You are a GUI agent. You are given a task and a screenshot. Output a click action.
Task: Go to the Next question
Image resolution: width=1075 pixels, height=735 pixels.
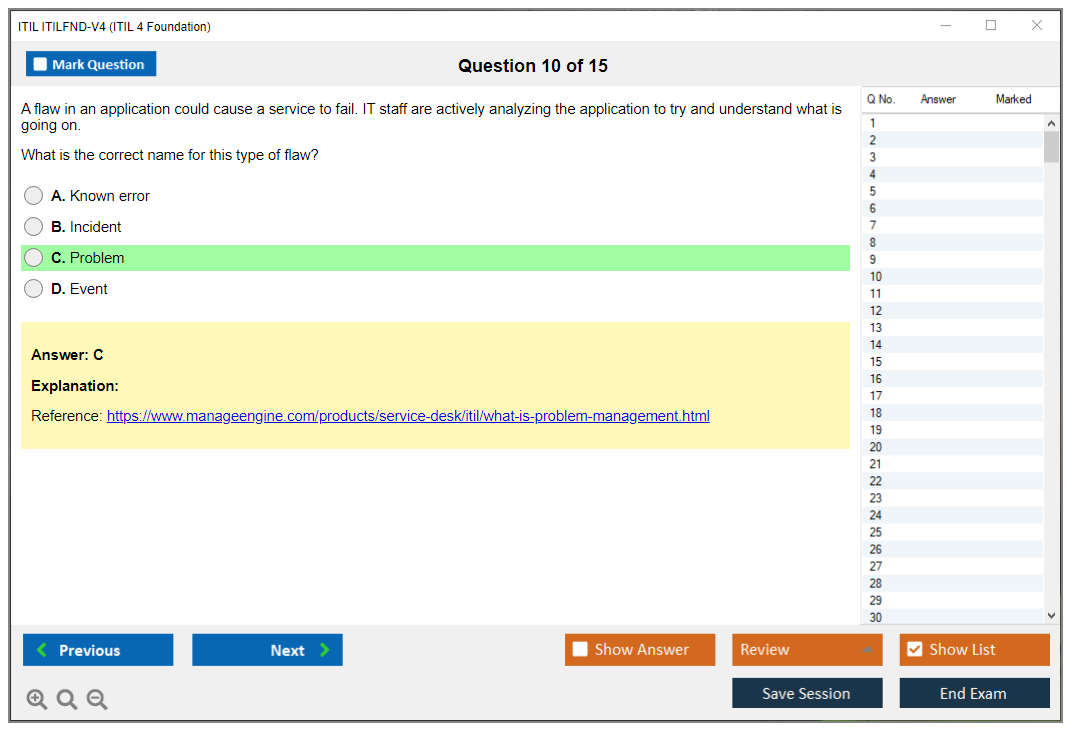(267, 650)
